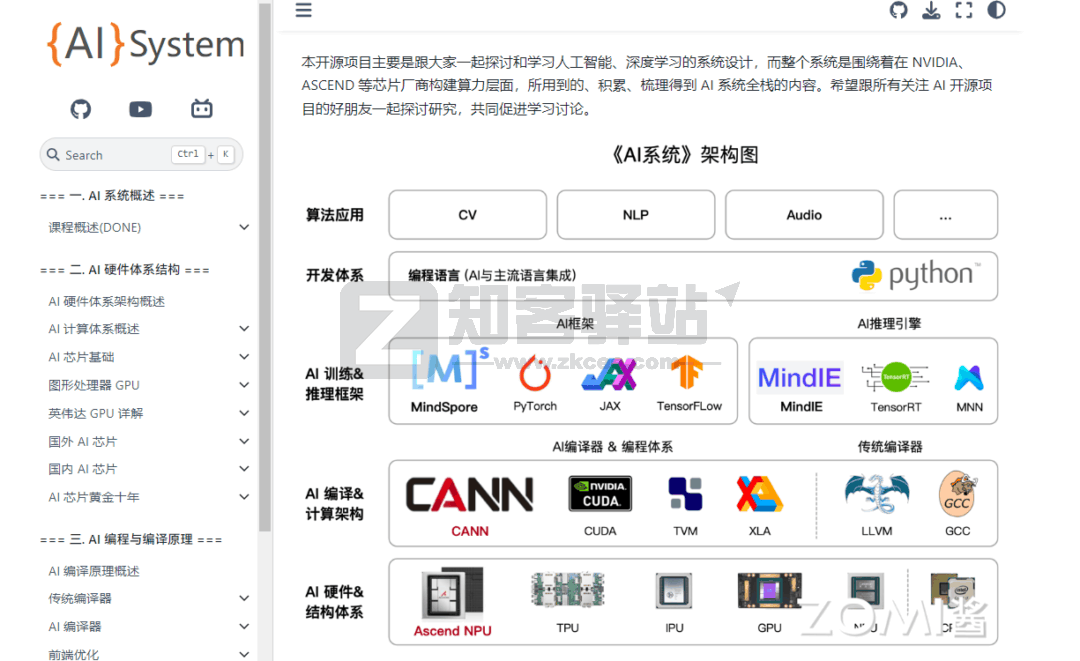The width and height of the screenshot is (1080, 661).
Task: Select the CUDA logo in the compiler section
Action: [599, 494]
